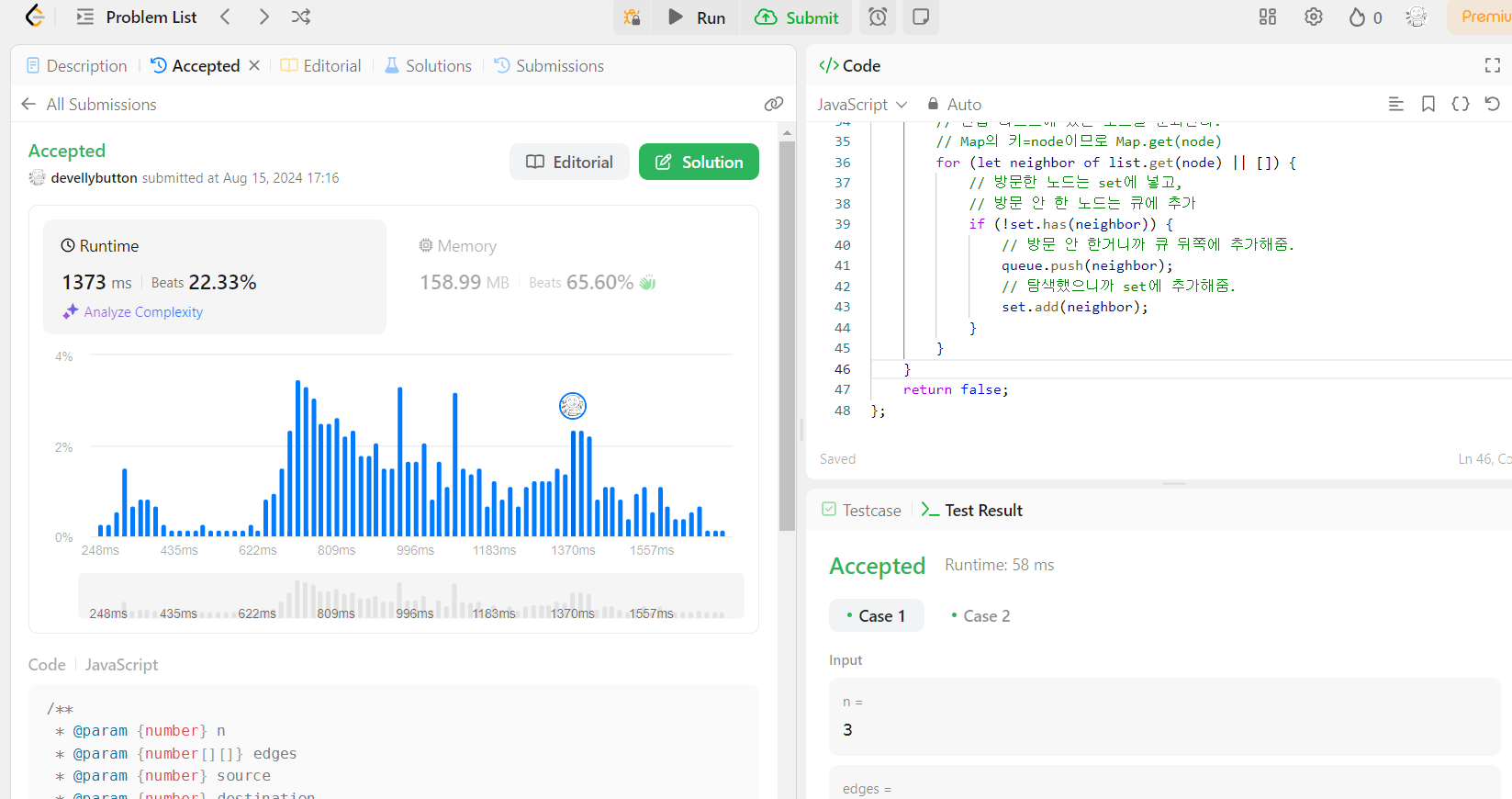Click Analyze Complexity
This screenshot has height=799, width=1512.
133,312
